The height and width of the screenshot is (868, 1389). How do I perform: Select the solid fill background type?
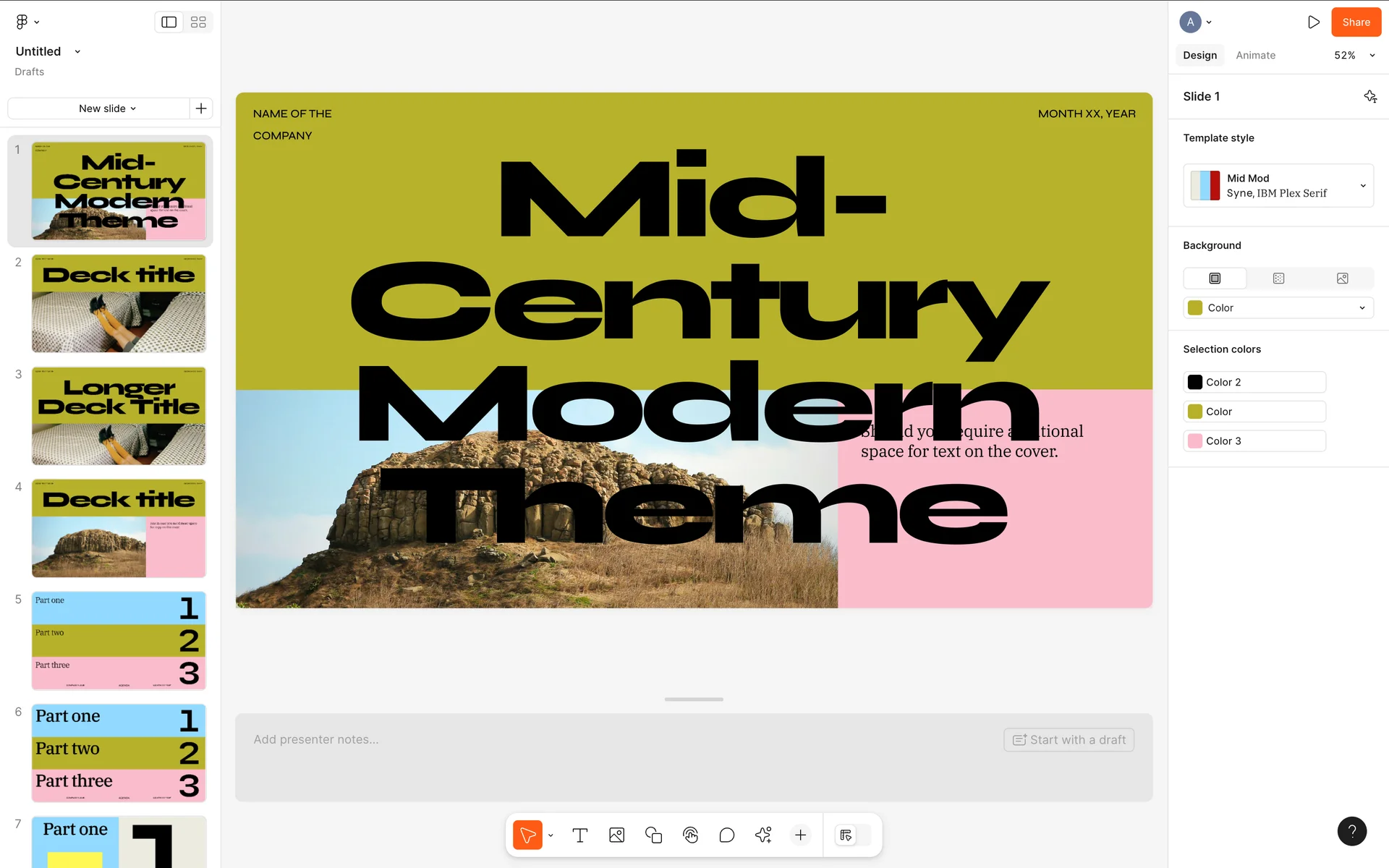[1215, 278]
